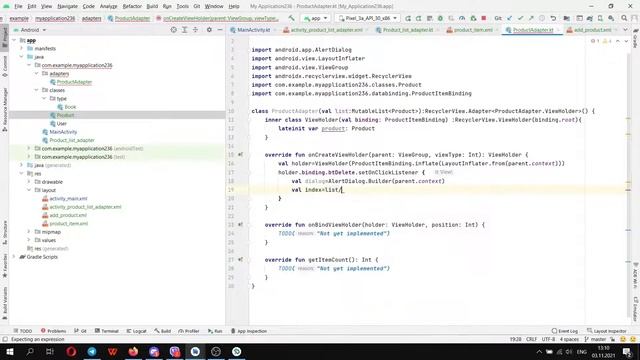Select the Book class in tree
The image size is (640, 360).
click(70, 107)
